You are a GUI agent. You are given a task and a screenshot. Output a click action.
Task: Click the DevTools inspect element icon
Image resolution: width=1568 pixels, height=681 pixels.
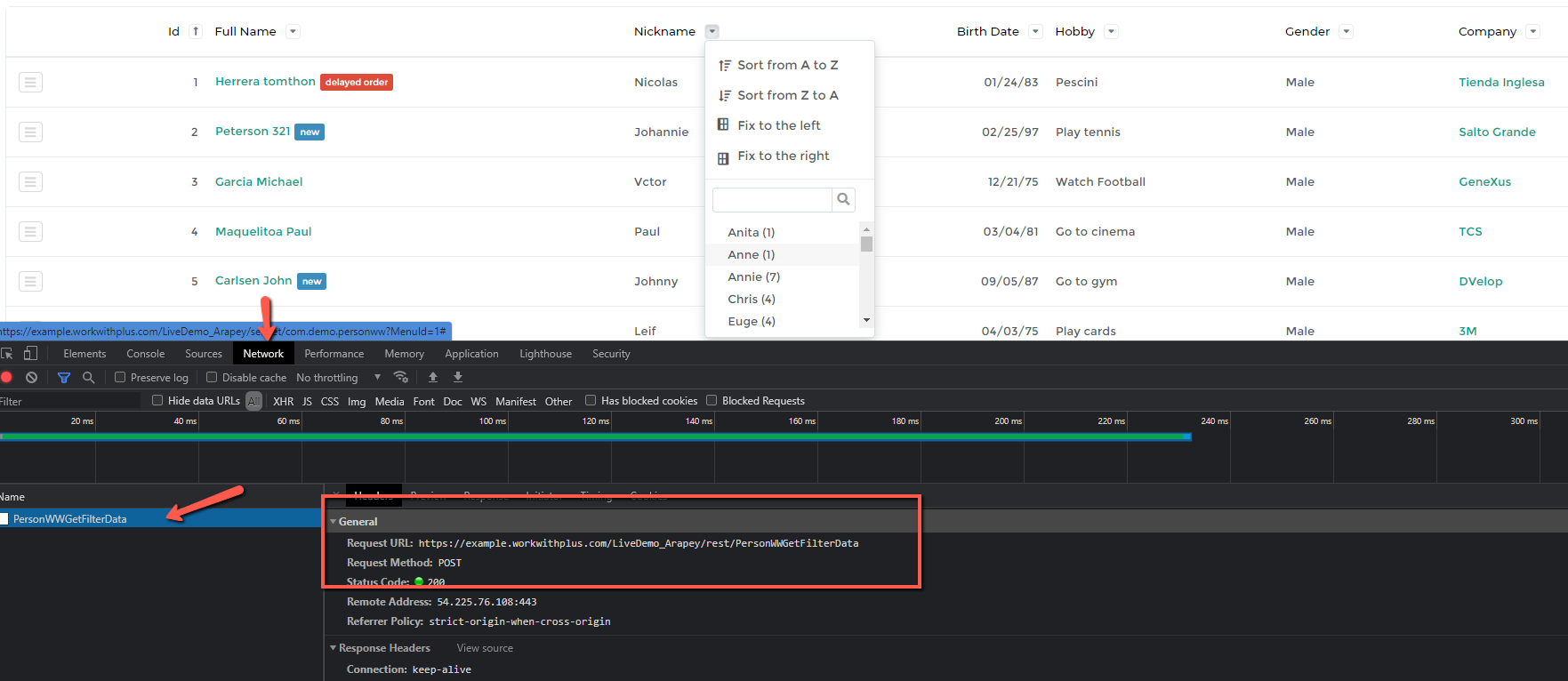pyautogui.click(x=7, y=353)
